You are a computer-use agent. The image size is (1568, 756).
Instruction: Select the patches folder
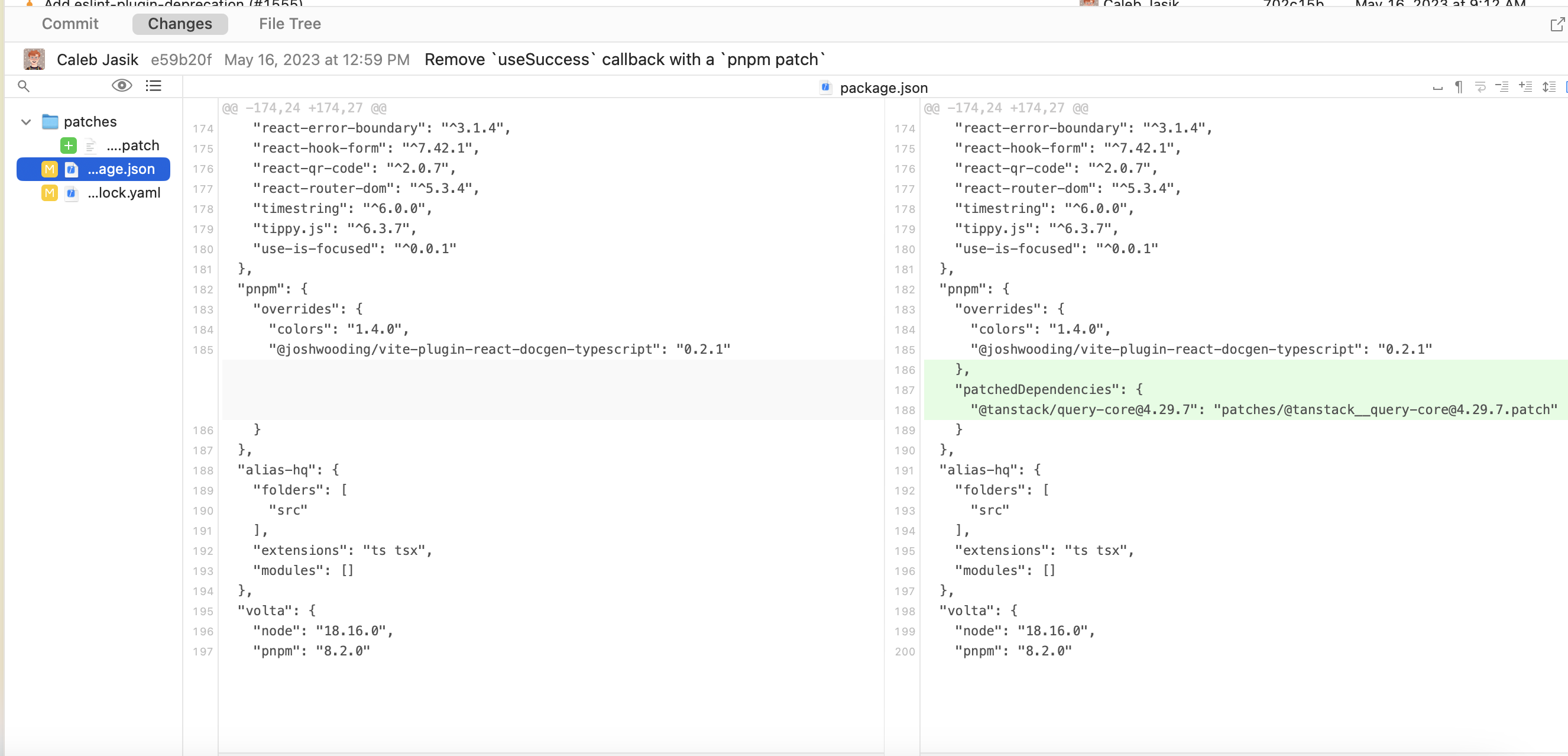pos(89,122)
